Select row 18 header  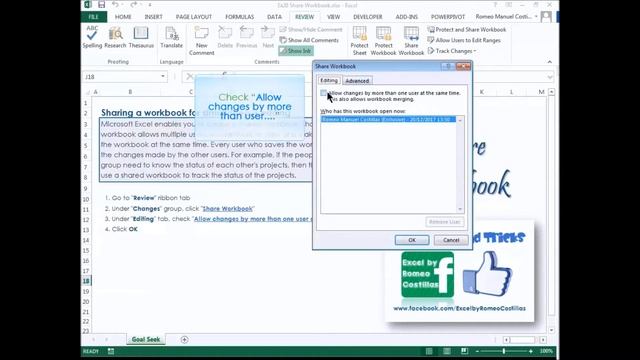[x=86, y=281]
